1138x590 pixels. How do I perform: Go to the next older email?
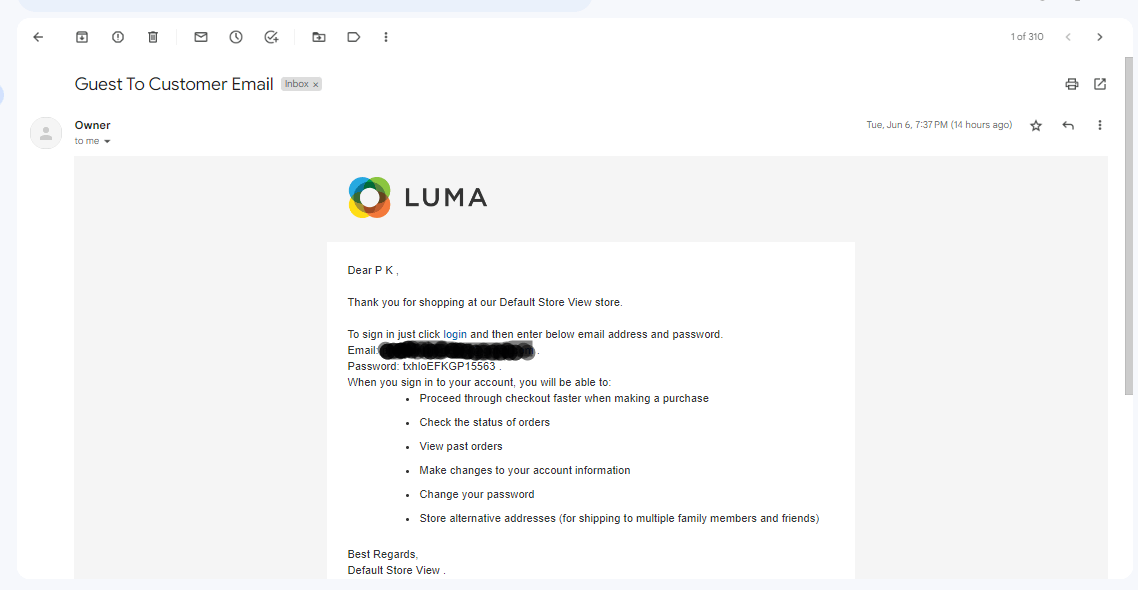(x=1100, y=37)
